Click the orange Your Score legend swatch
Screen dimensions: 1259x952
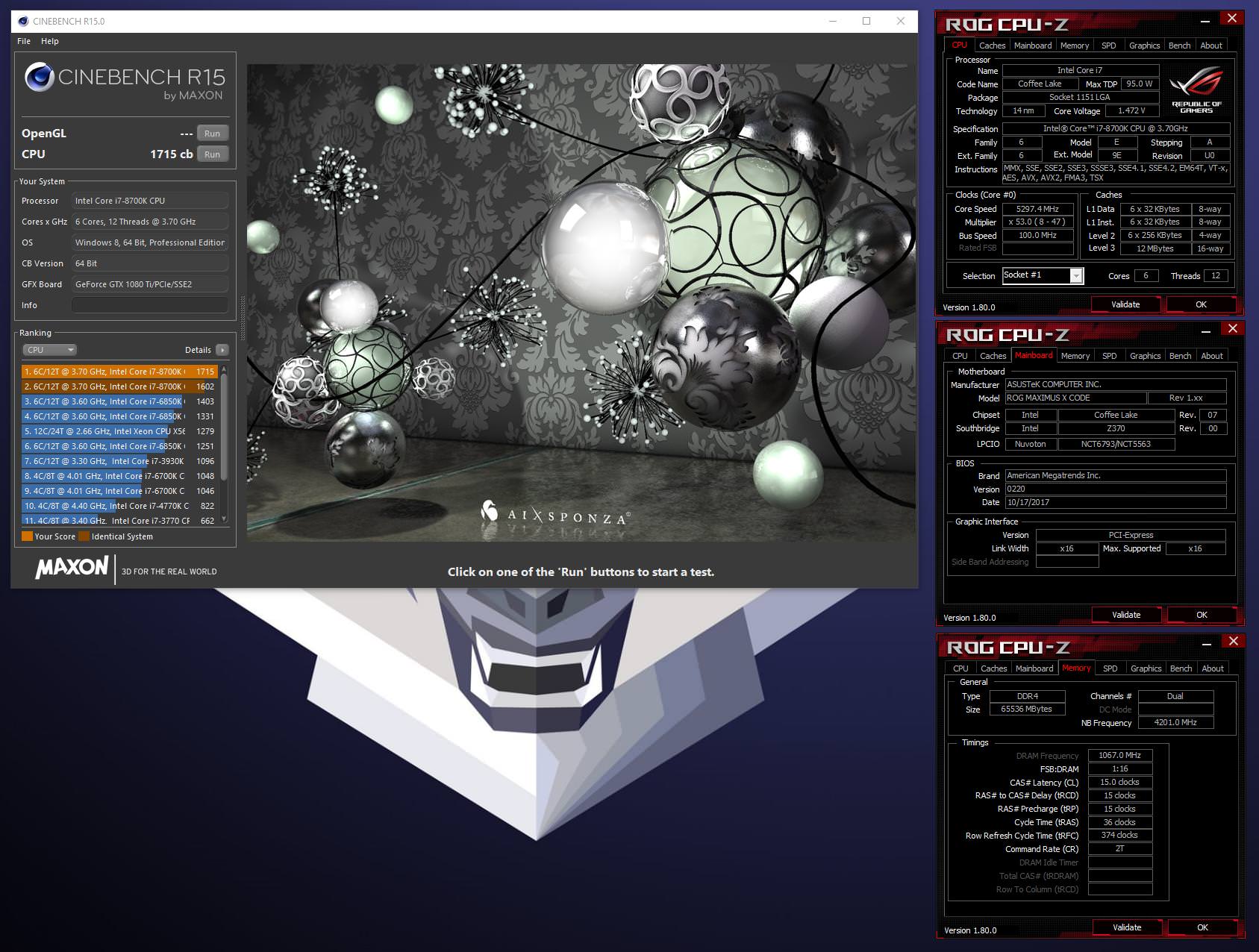click(27, 536)
